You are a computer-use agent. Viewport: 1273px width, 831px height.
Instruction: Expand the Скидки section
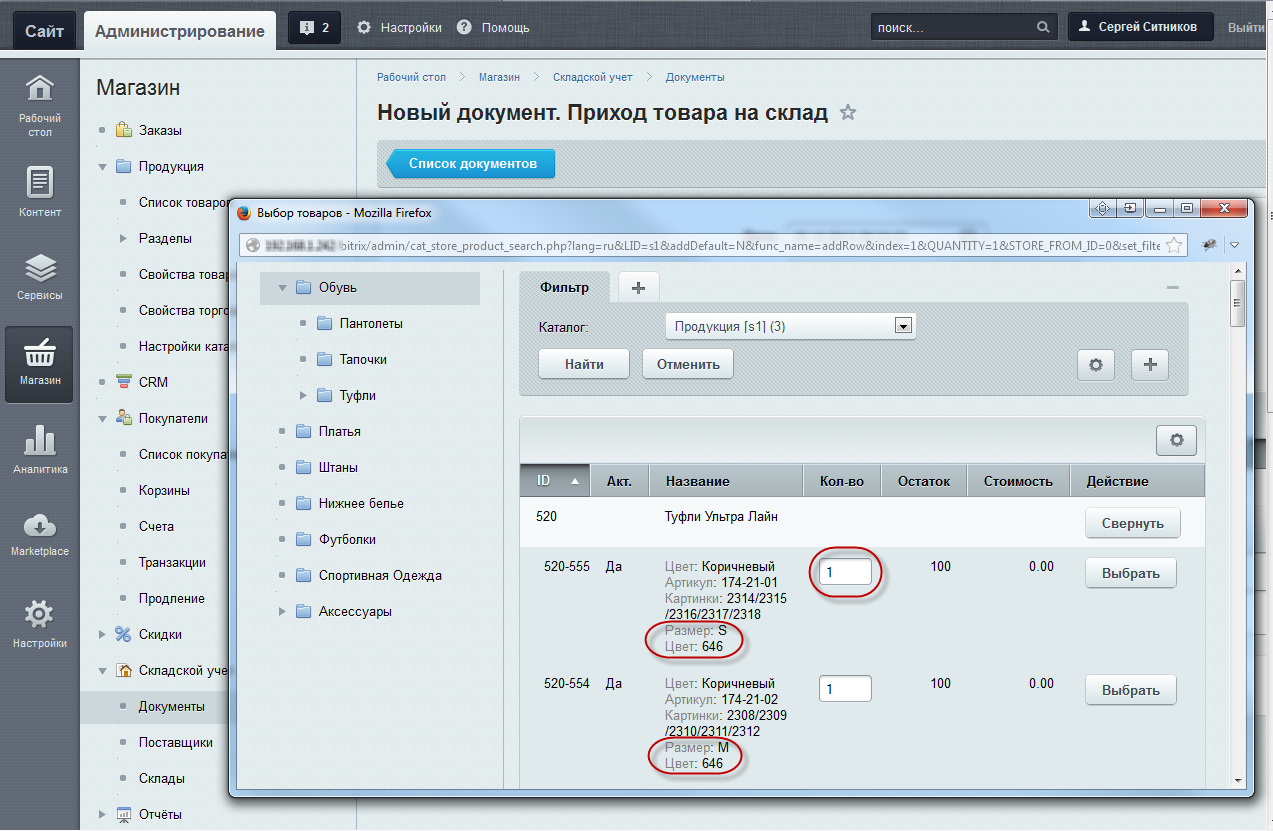click(102, 635)
